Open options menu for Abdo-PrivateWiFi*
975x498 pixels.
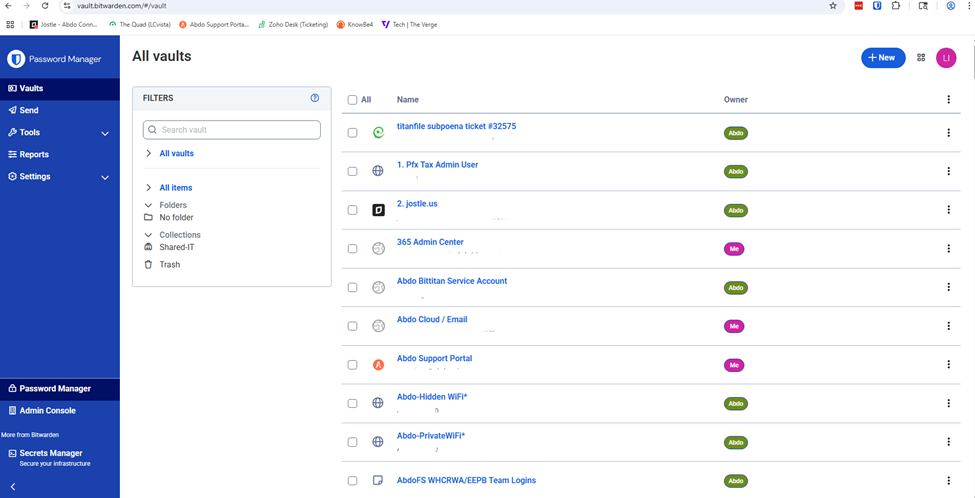(x=948, y=441)
